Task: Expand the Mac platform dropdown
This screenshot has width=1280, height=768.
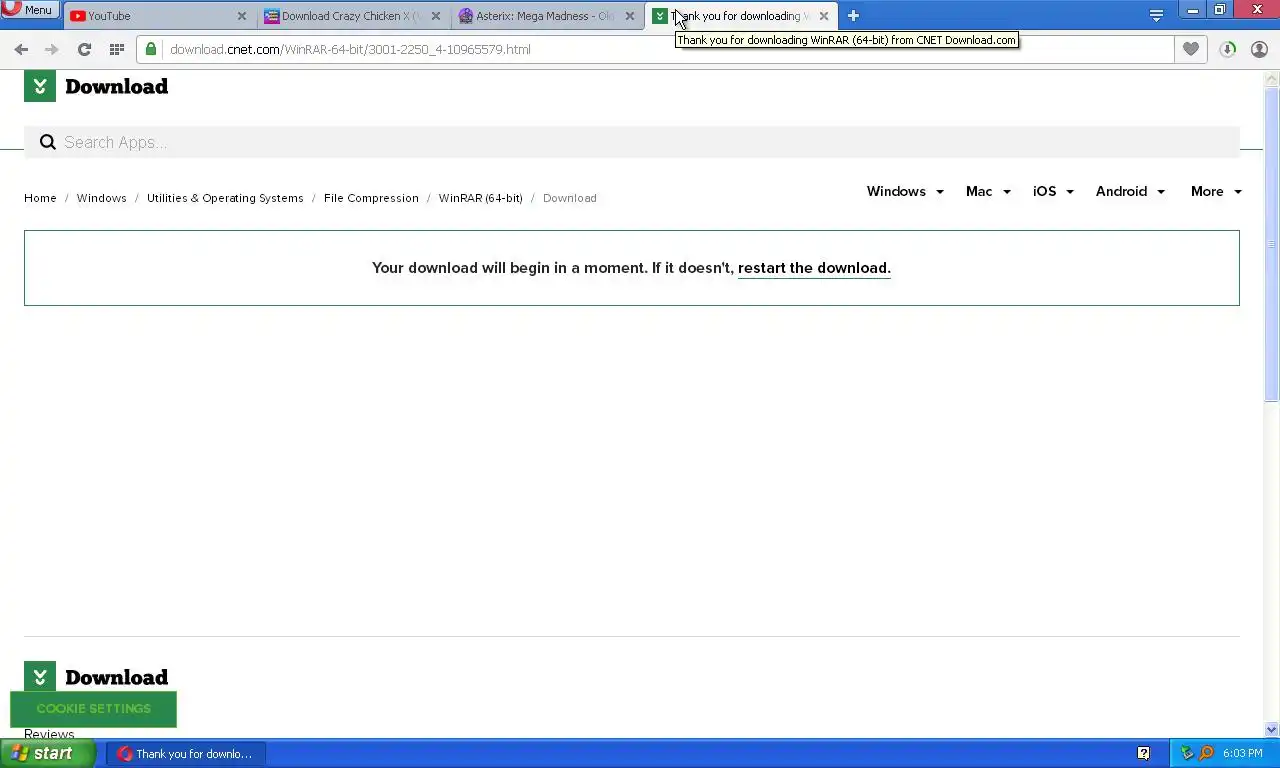Action: click(988, 191)
